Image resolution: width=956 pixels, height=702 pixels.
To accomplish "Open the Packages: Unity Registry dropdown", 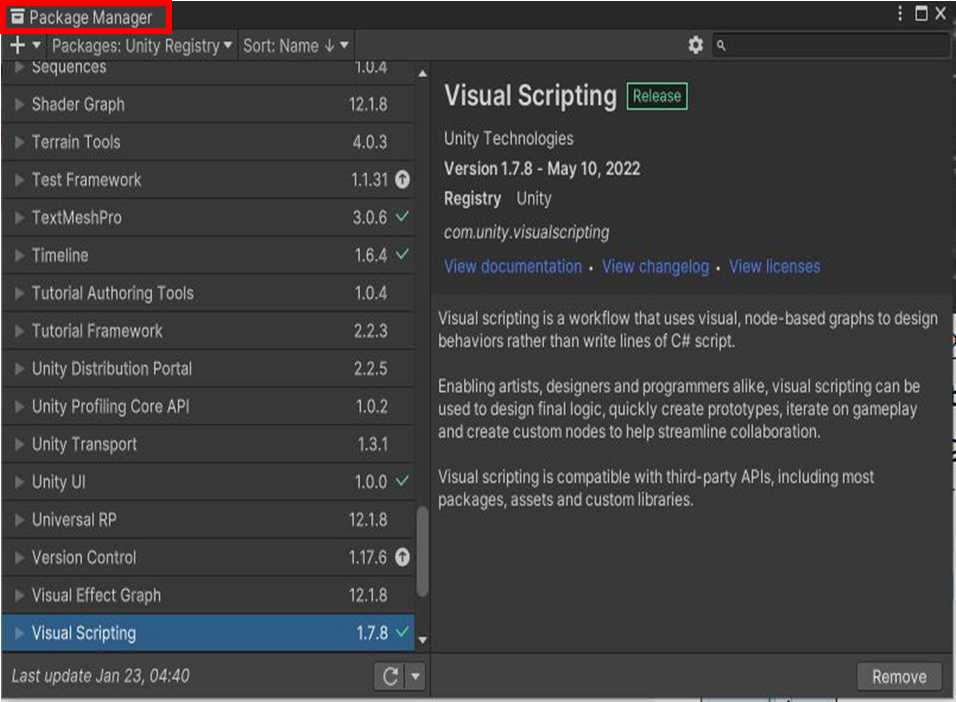I will pyautogui.click(x=142, y=46).
